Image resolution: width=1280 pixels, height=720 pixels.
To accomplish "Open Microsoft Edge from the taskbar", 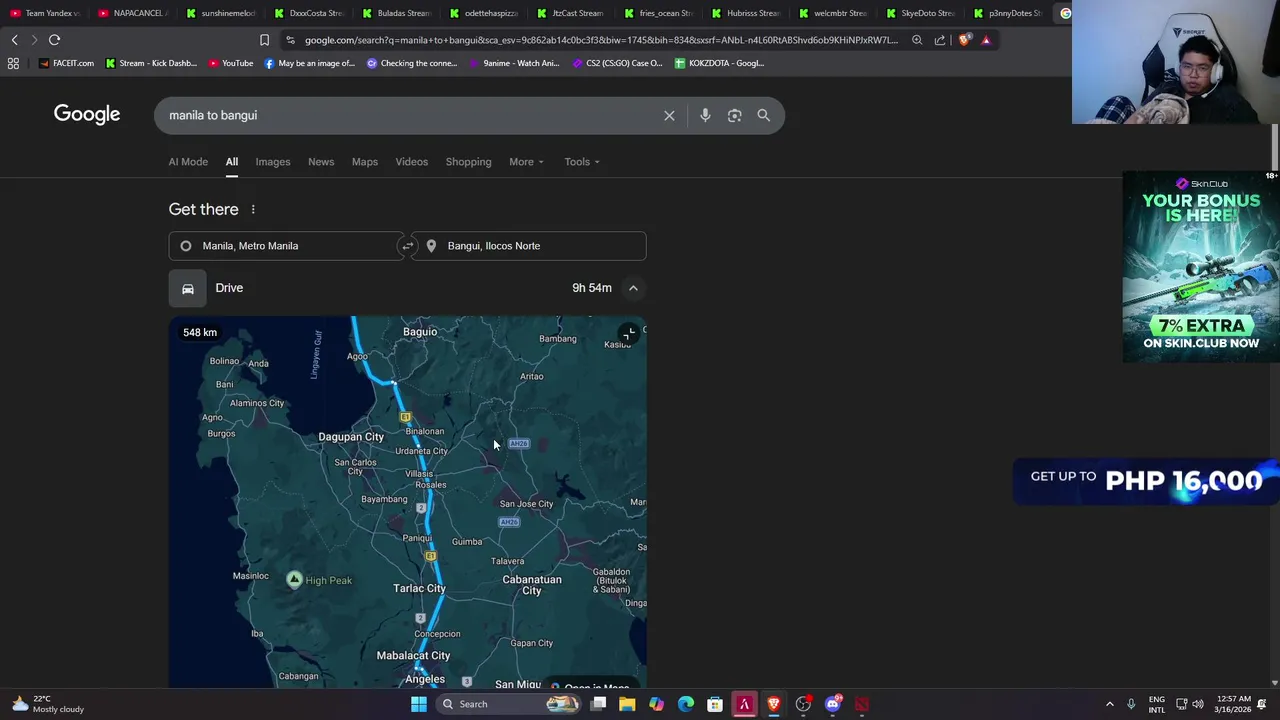I will (686, 704).
